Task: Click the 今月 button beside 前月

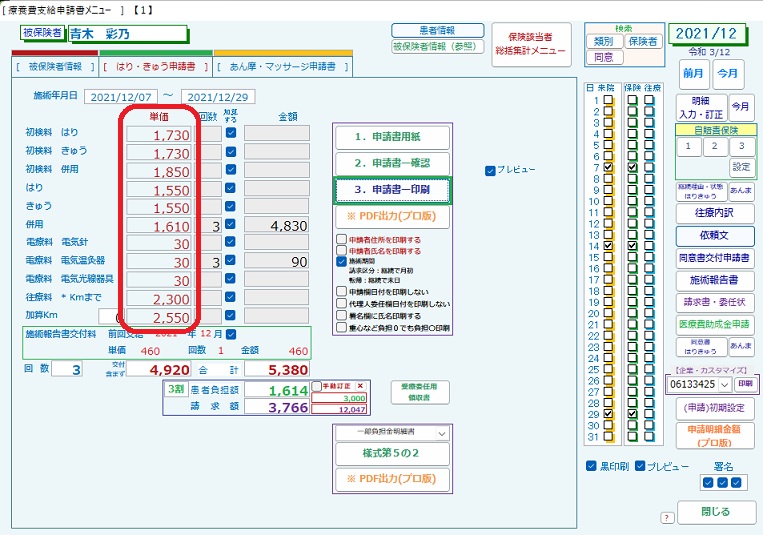Action: coord(728,74)
